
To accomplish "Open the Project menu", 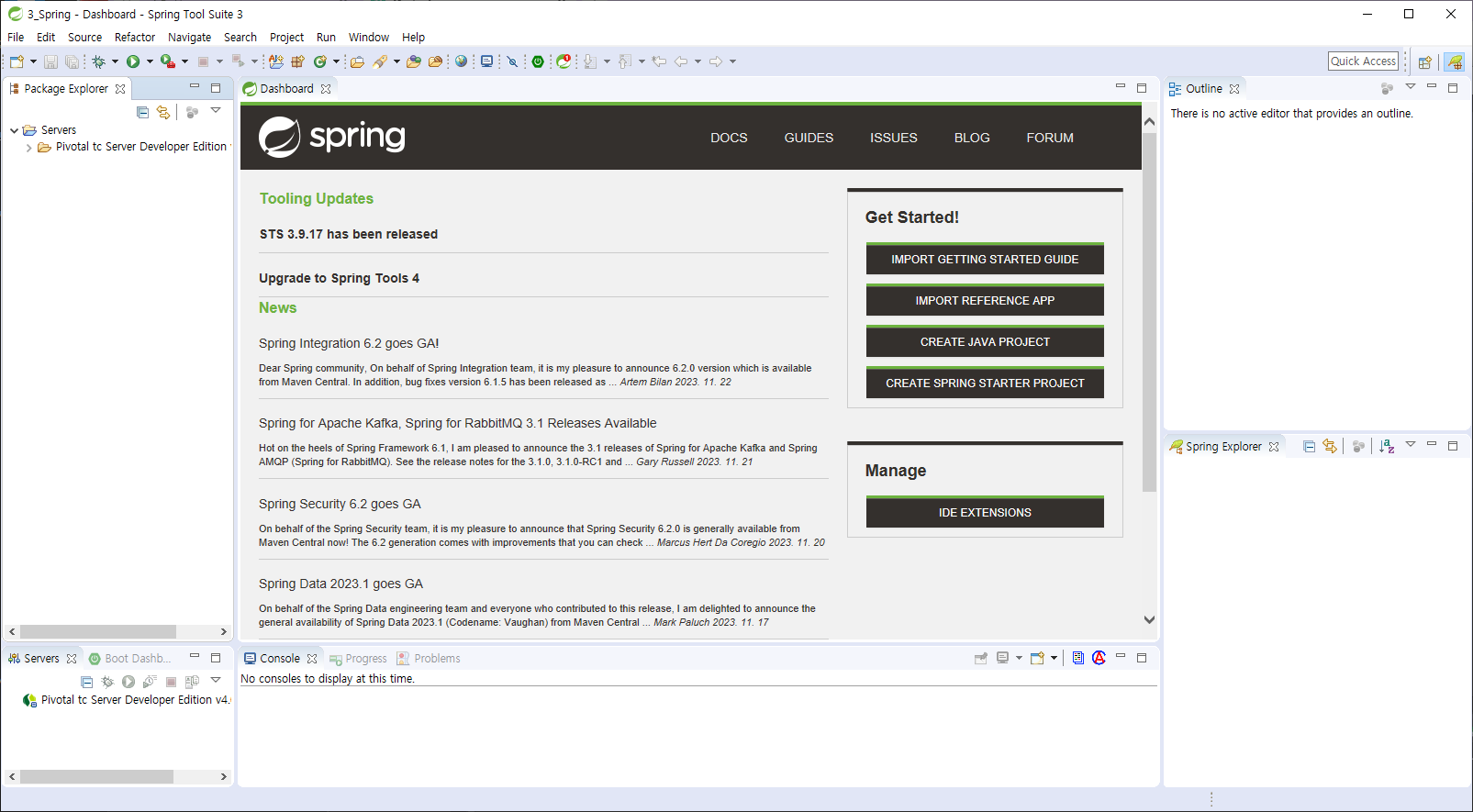I will pyautogui.click(x=286, y=38).
